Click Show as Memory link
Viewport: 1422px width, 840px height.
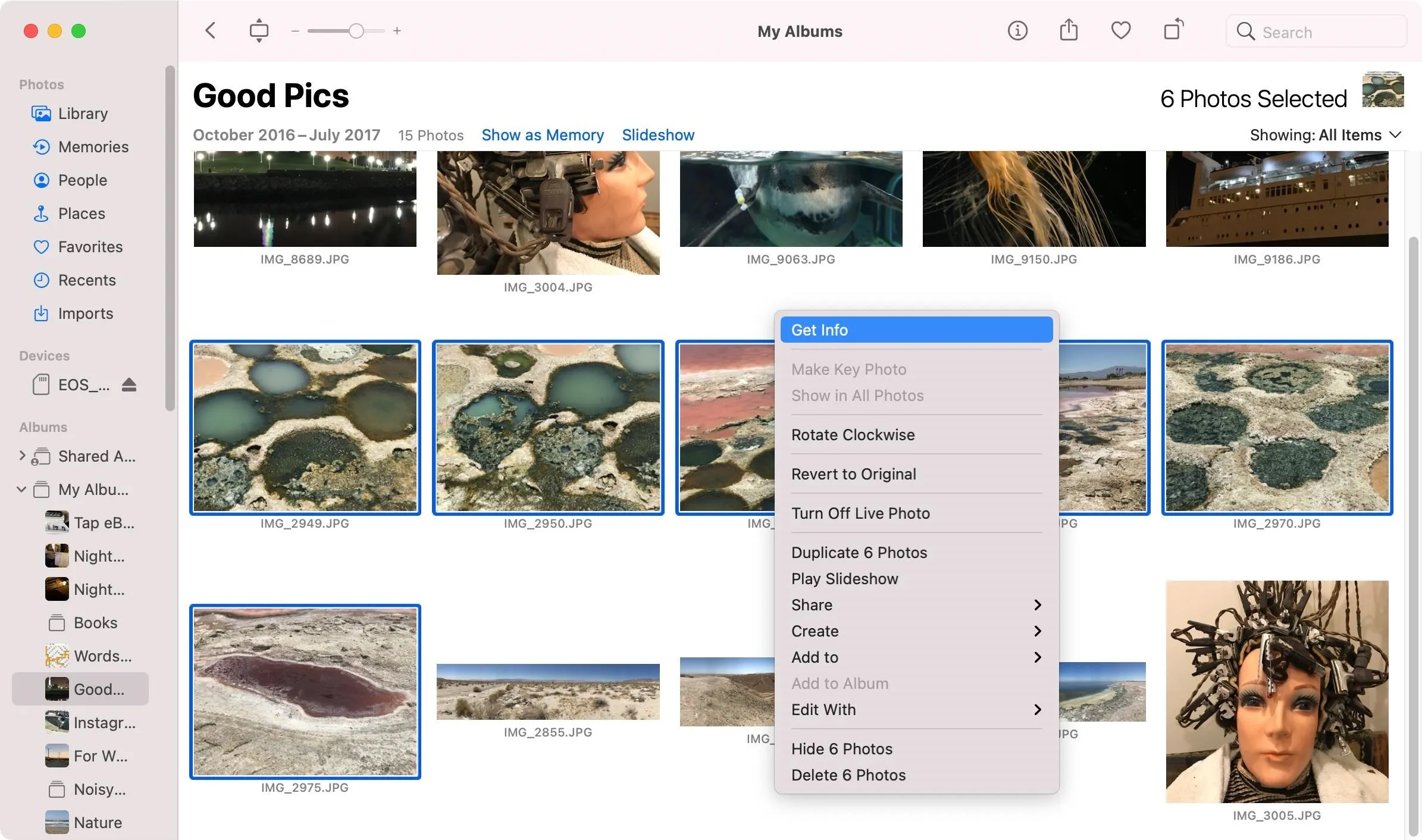tap(543, 135)
